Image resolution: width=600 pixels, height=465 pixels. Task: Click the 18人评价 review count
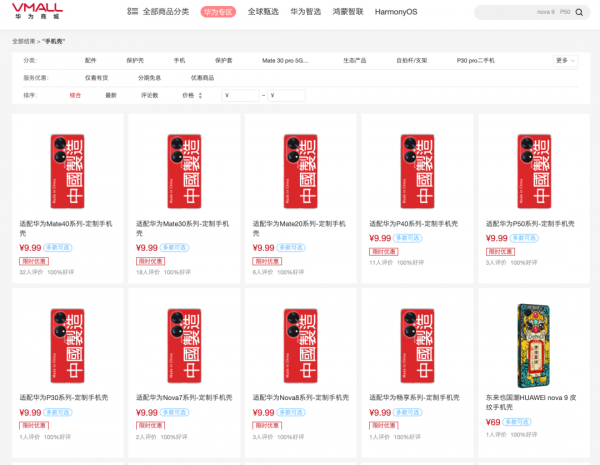tap(148, 272)
